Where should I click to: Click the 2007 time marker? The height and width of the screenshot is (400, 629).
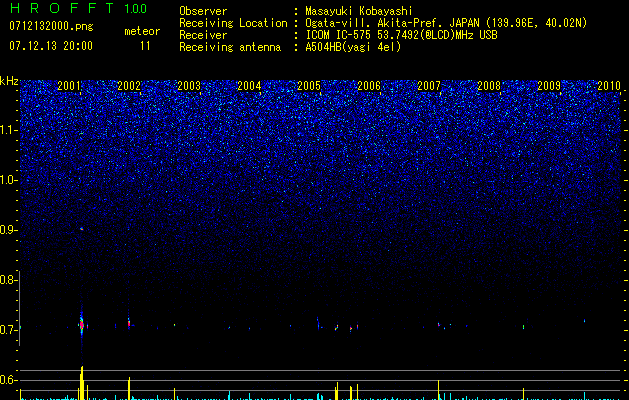point(429,86)
